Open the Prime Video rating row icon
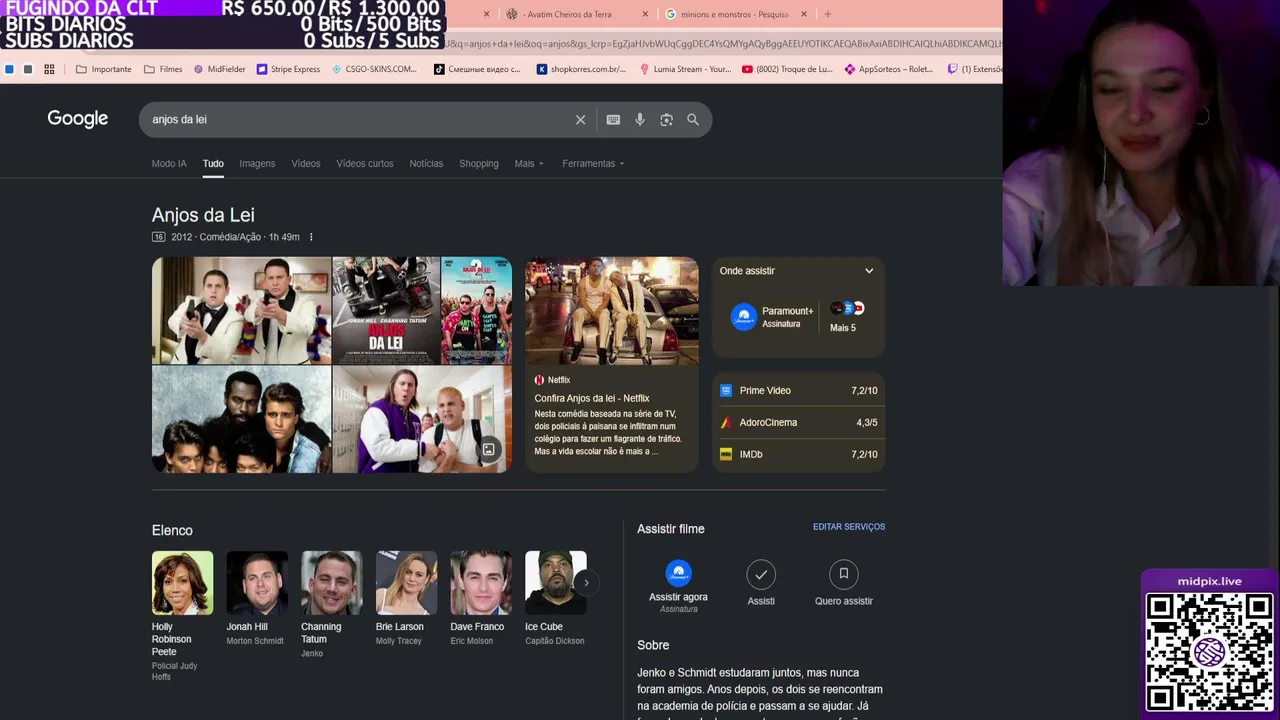Screen dimensions: 1280x720 point(726,390)
